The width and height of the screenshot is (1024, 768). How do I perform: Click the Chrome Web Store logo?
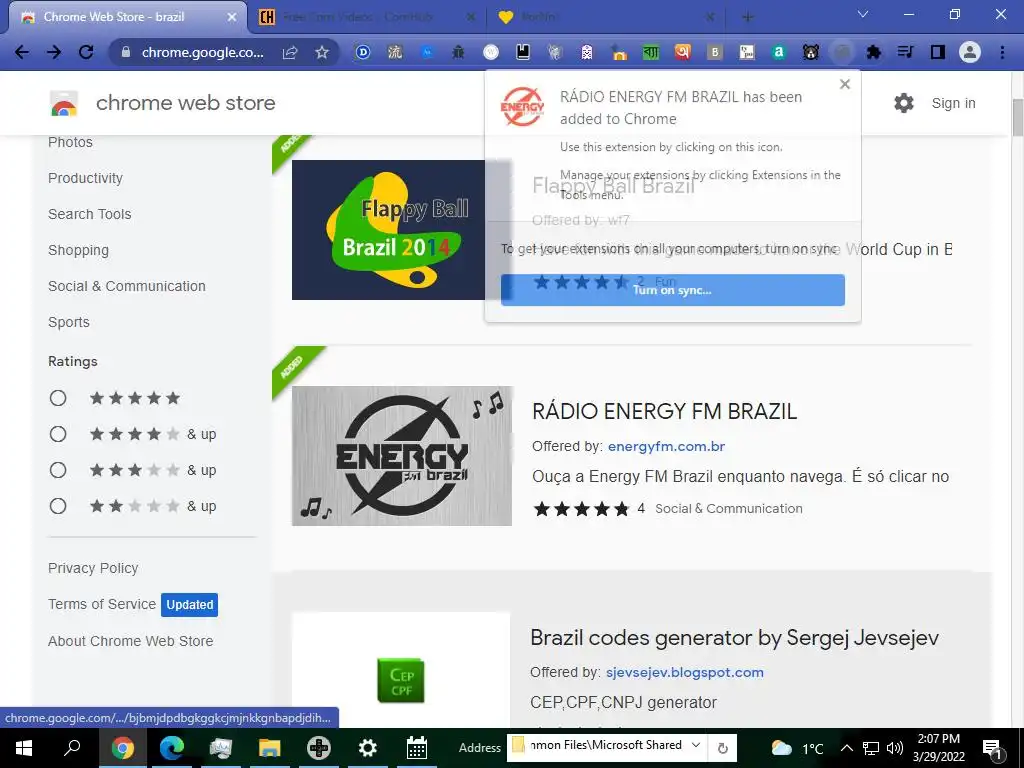tap(63, 103)
